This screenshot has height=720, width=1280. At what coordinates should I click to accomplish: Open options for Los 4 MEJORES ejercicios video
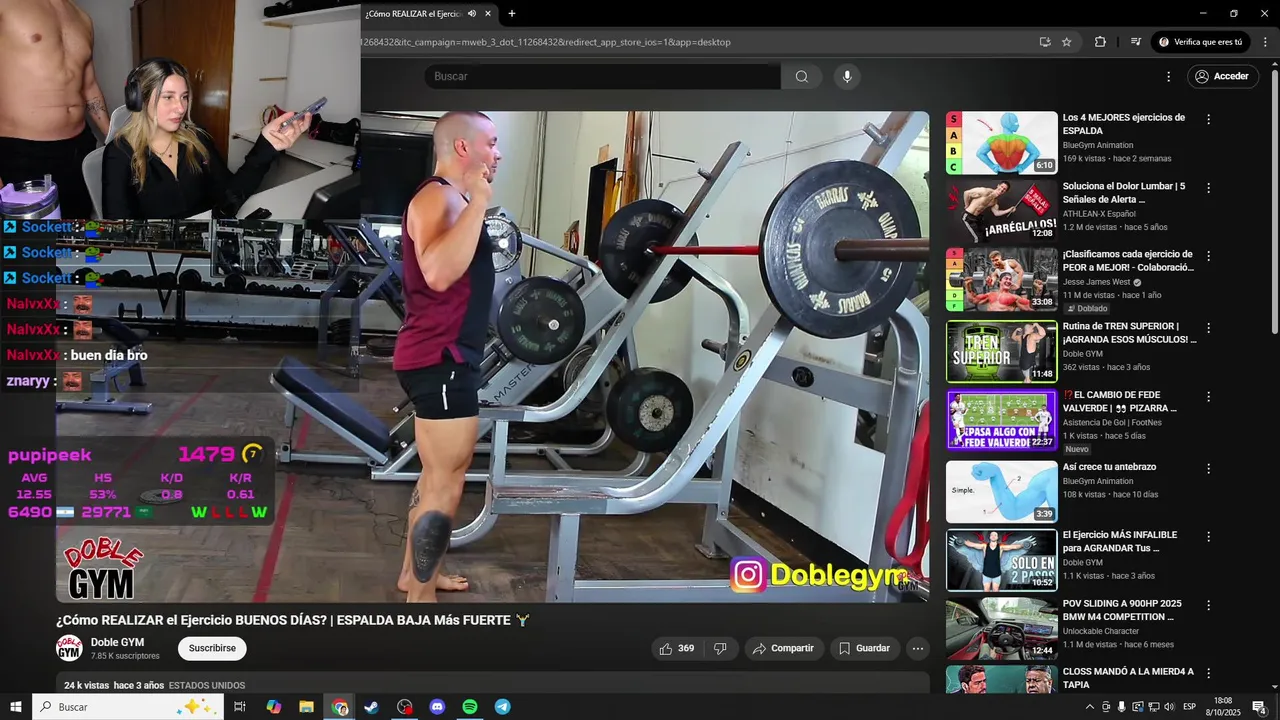pyautogui.click(x=1208, y=119)
